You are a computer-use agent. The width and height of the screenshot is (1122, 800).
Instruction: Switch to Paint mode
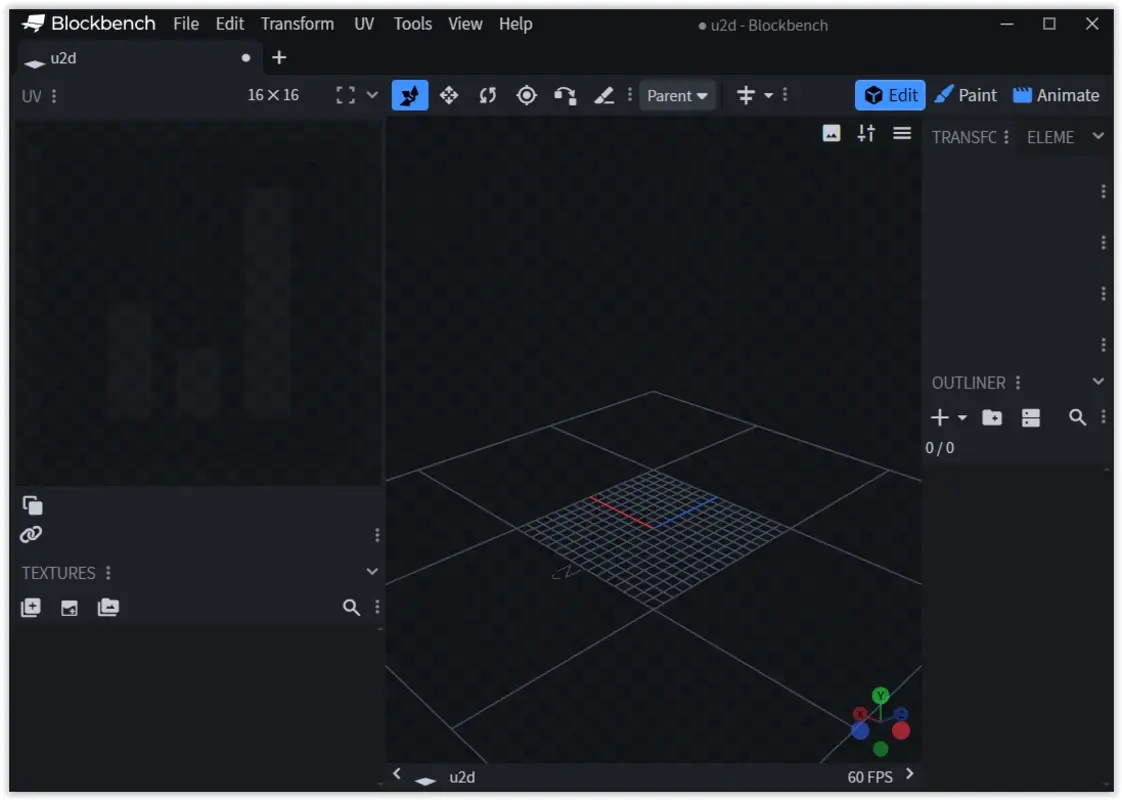tap(966, 95)
